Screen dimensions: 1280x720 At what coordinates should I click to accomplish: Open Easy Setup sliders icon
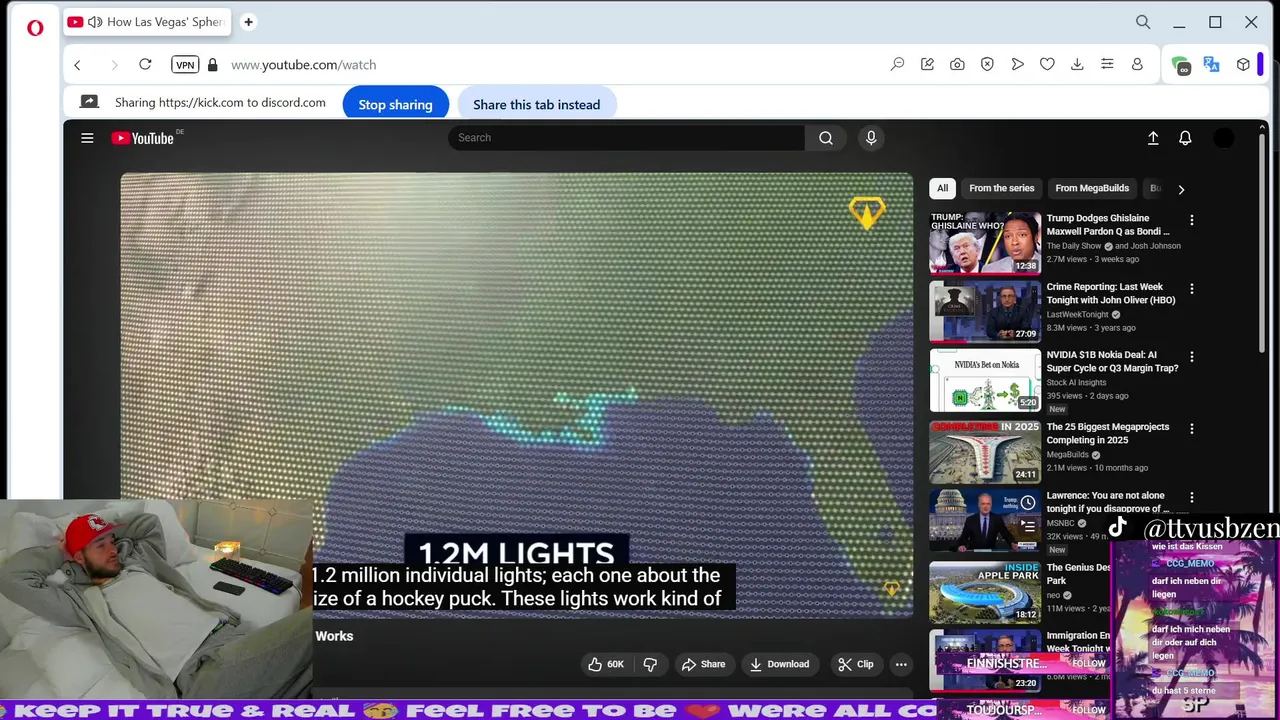[1107, 64]
